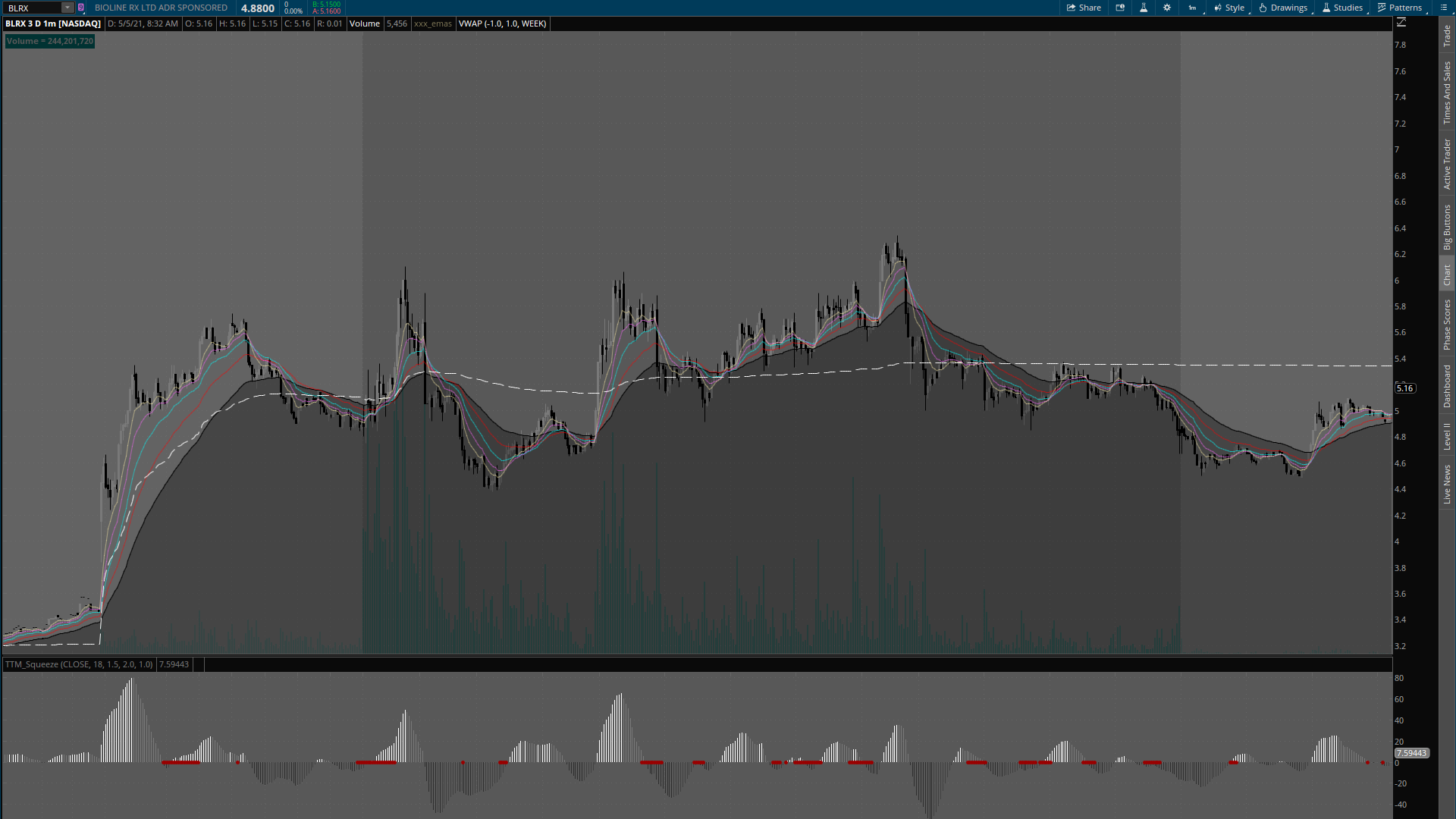Open chart settings gear icon

tap(1167, 8)
